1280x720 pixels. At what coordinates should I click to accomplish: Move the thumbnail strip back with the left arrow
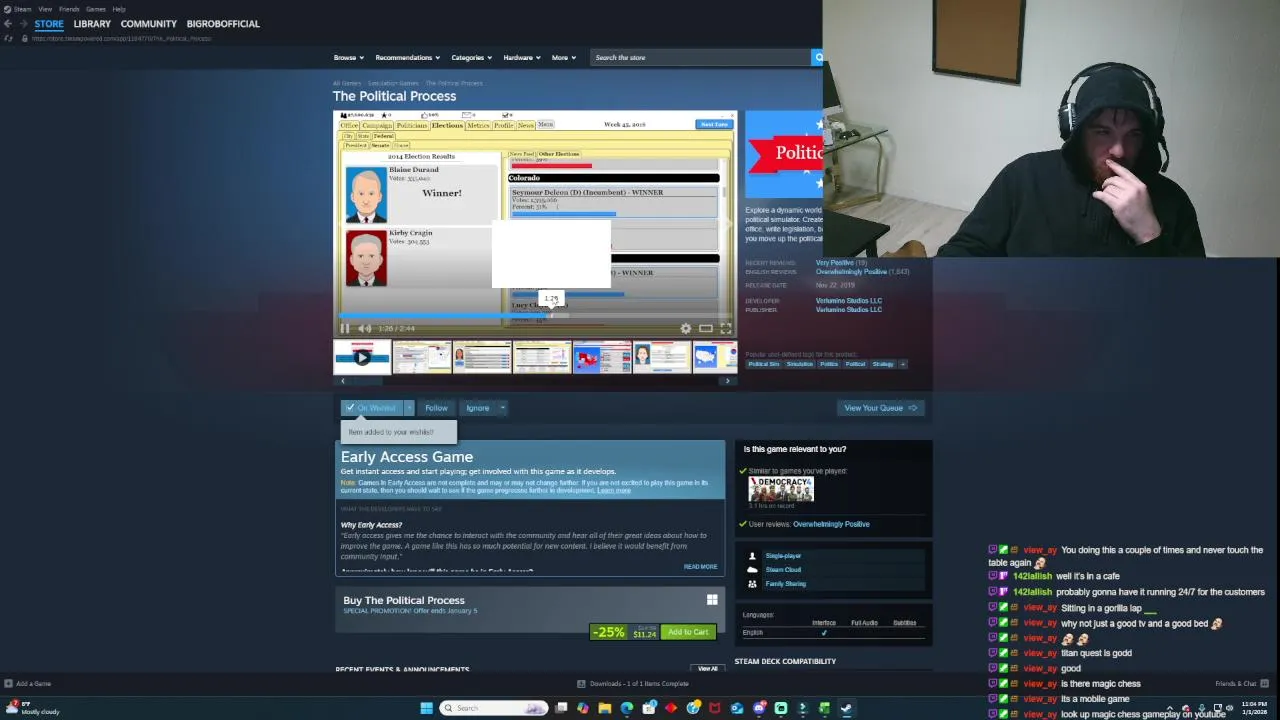click(342, 381)
